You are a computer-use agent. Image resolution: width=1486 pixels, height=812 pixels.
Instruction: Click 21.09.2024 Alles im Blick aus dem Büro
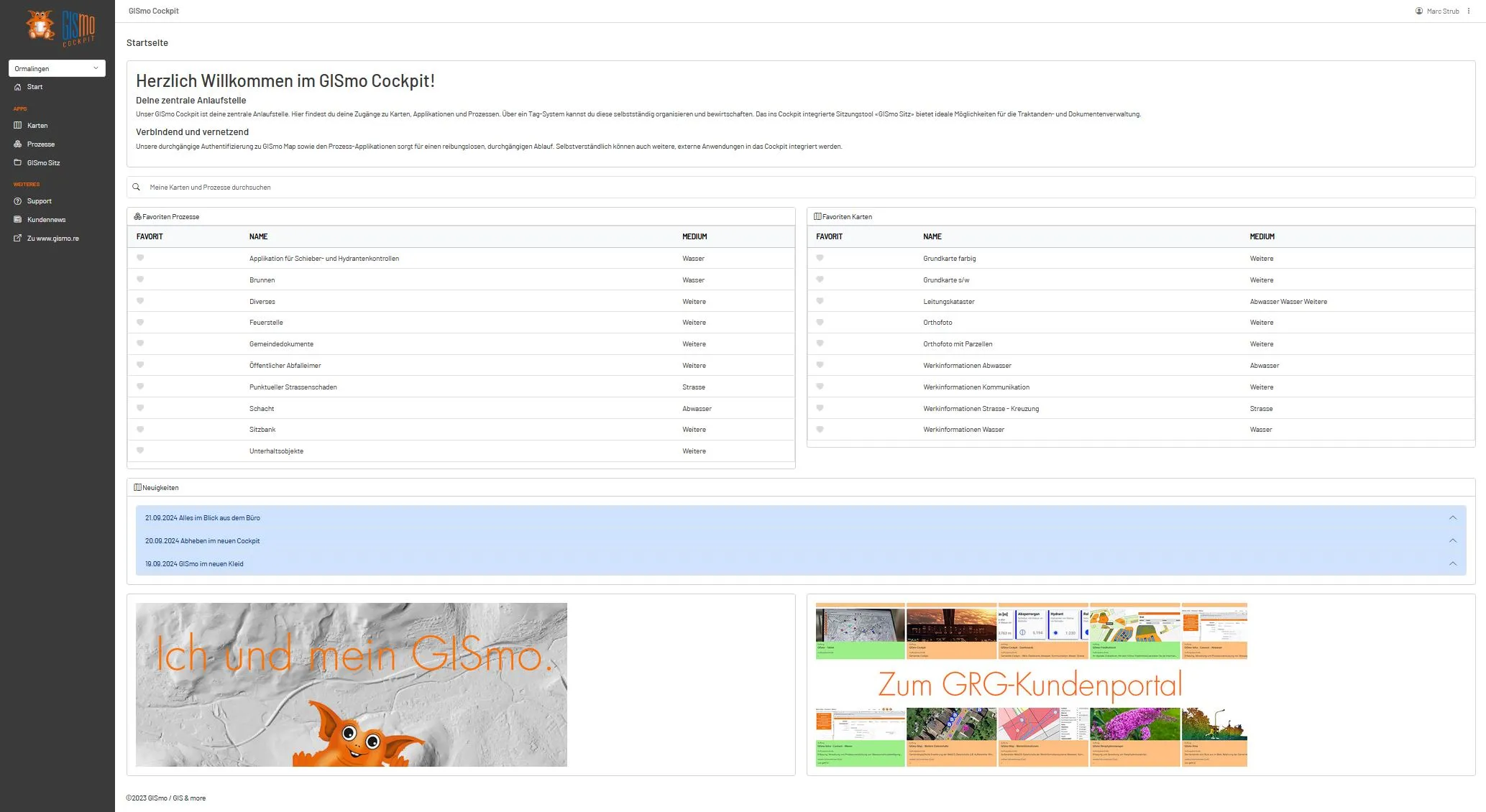pyautogui.click(x=203, y=518)
